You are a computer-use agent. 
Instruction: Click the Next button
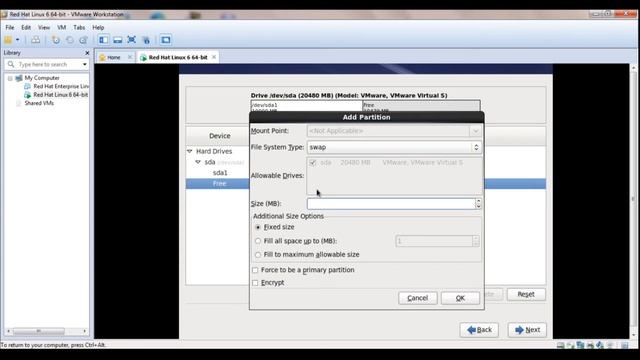[527, 330]
